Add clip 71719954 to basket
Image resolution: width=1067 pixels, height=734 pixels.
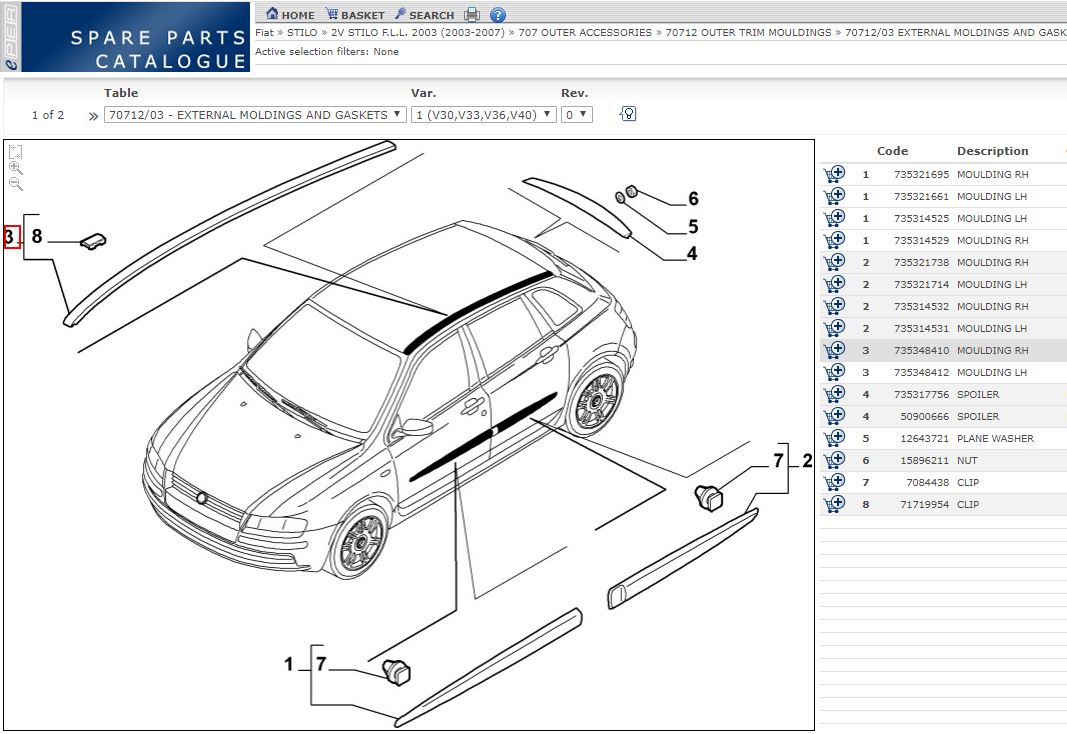(834, 504)
